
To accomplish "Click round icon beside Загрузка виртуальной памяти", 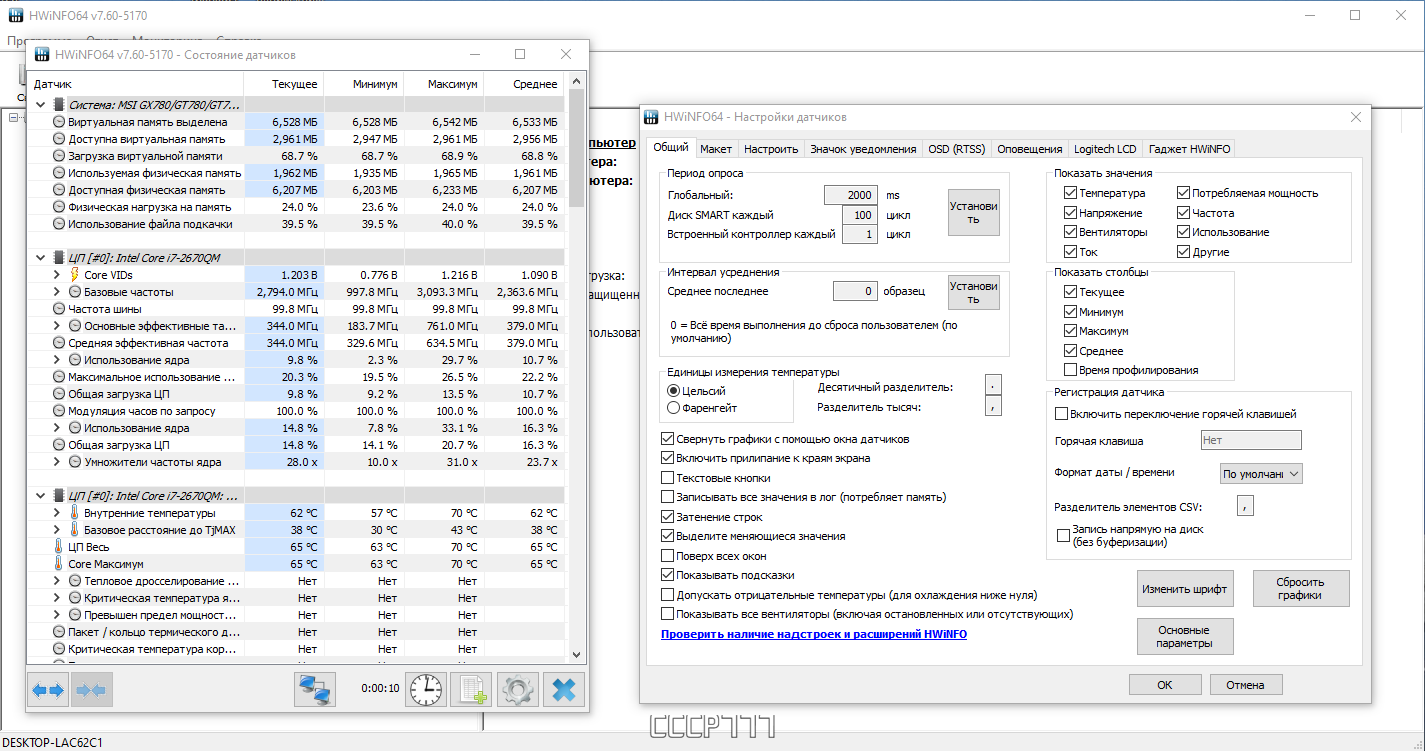I will coord(59,155).
